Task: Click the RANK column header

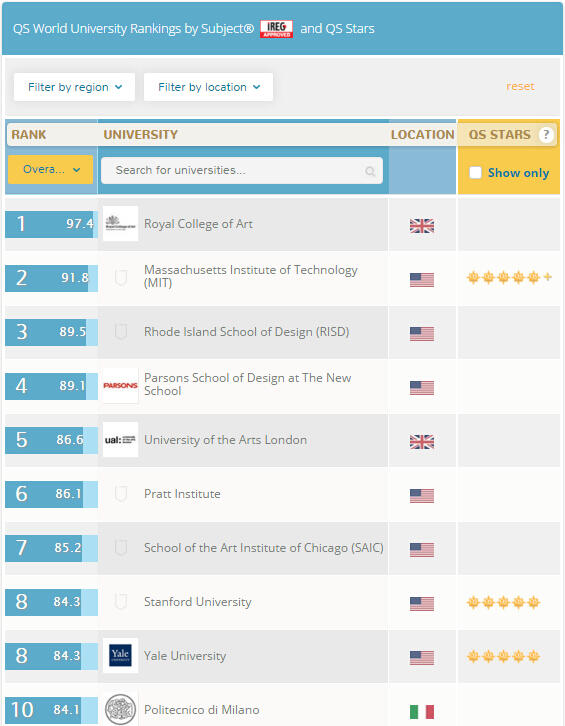Action: click(29, 135)
